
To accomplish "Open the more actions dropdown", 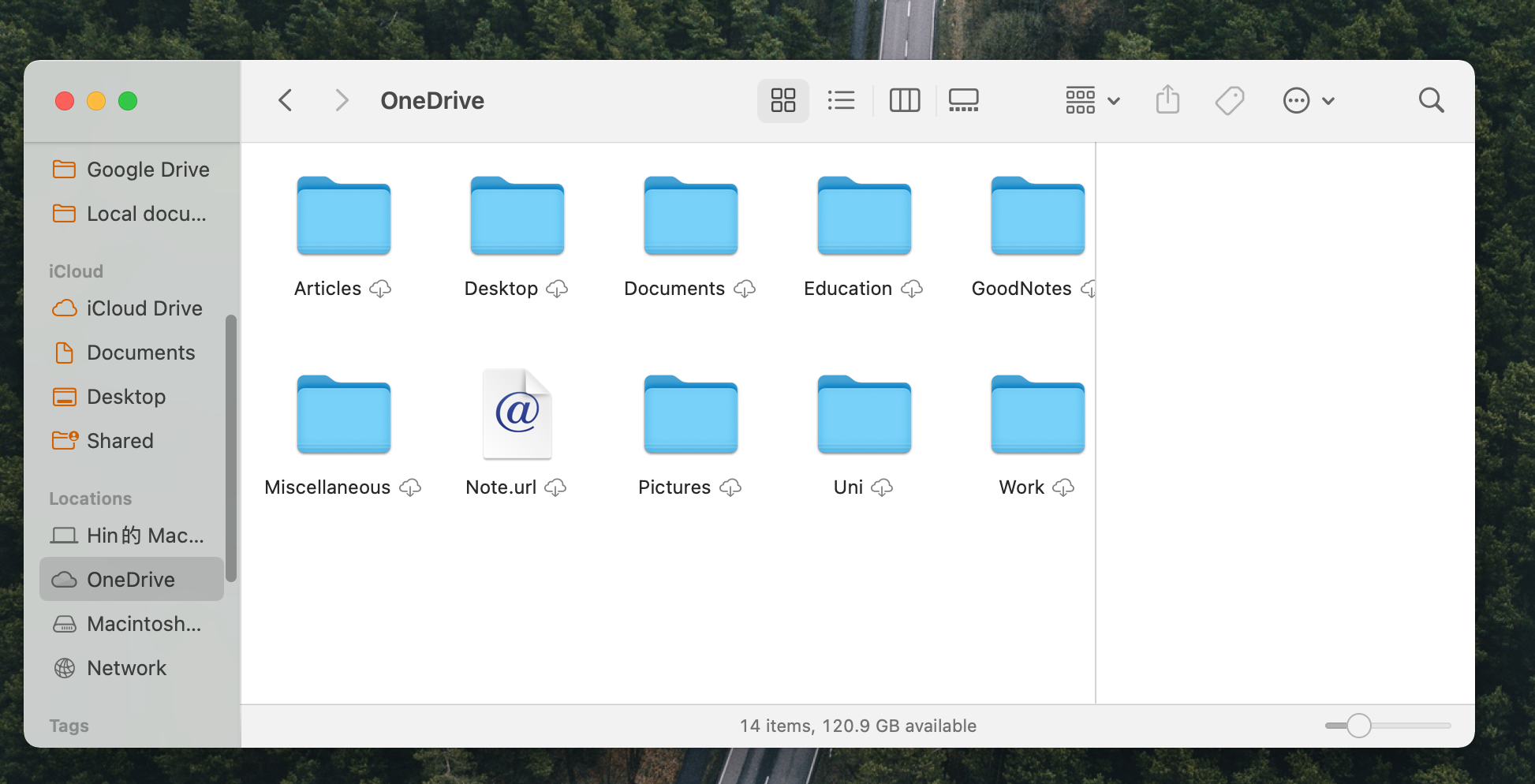I will (x=1309, y=100).
